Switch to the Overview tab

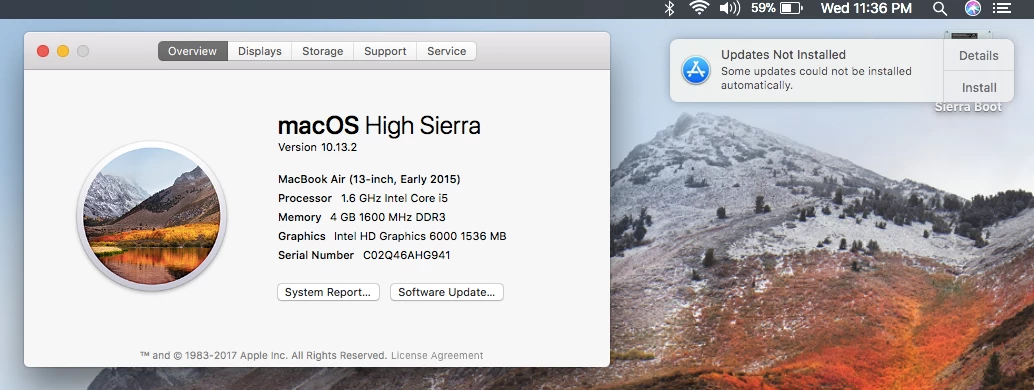click(x=193, y=51)
